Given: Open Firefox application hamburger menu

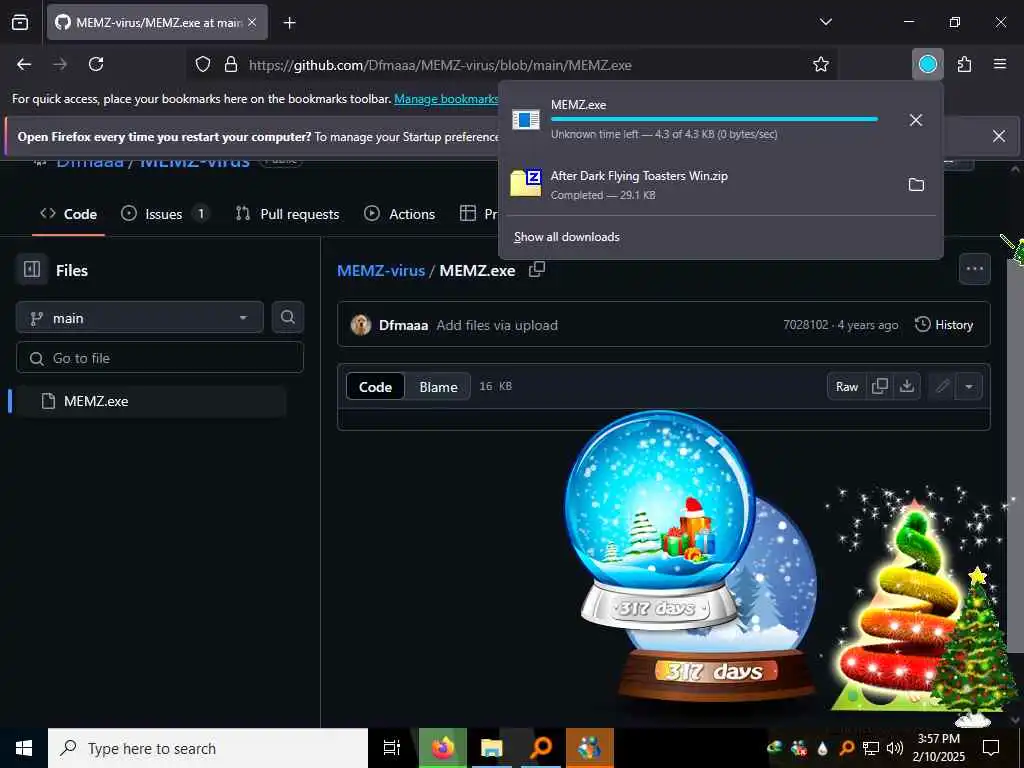Looking at the screenshot, I should pyautogui.click(x=1000, y=64).
